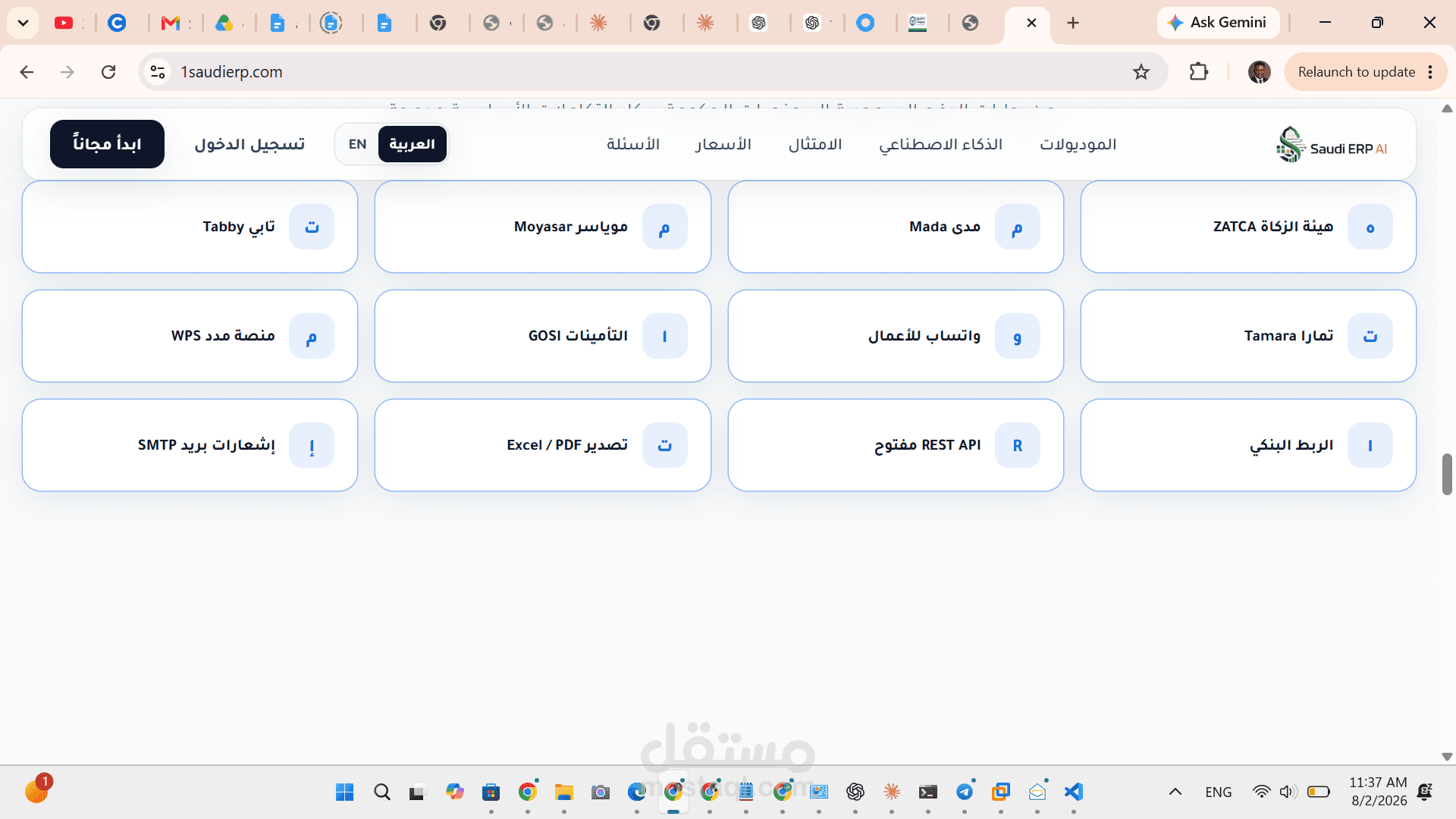The height and width of the screenshot is (819, 1456).
Task: Click the icon tile on the Mada card
Action: coord(1017,227)
